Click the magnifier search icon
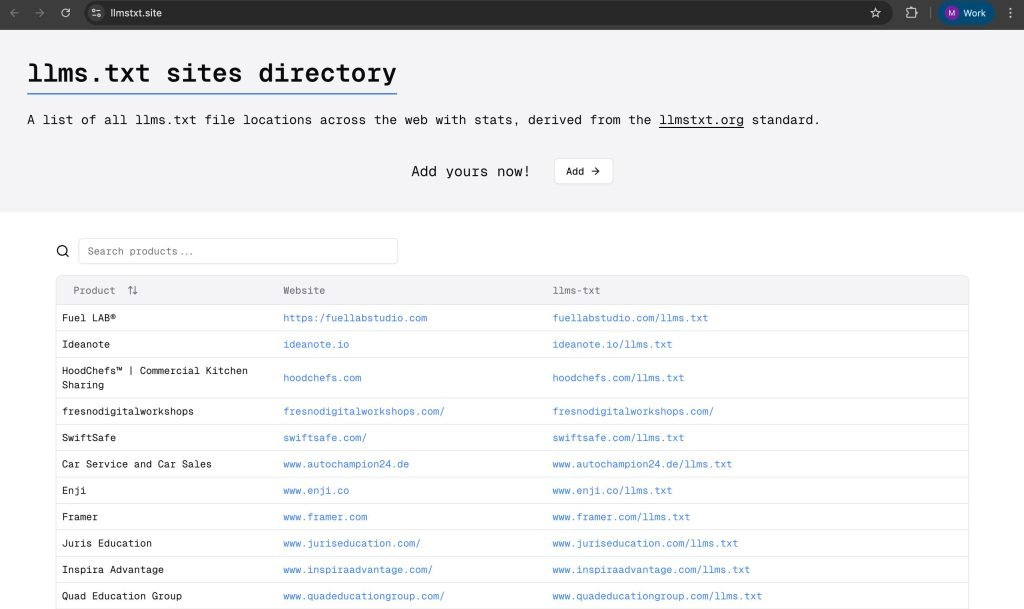 coord(63,251)
